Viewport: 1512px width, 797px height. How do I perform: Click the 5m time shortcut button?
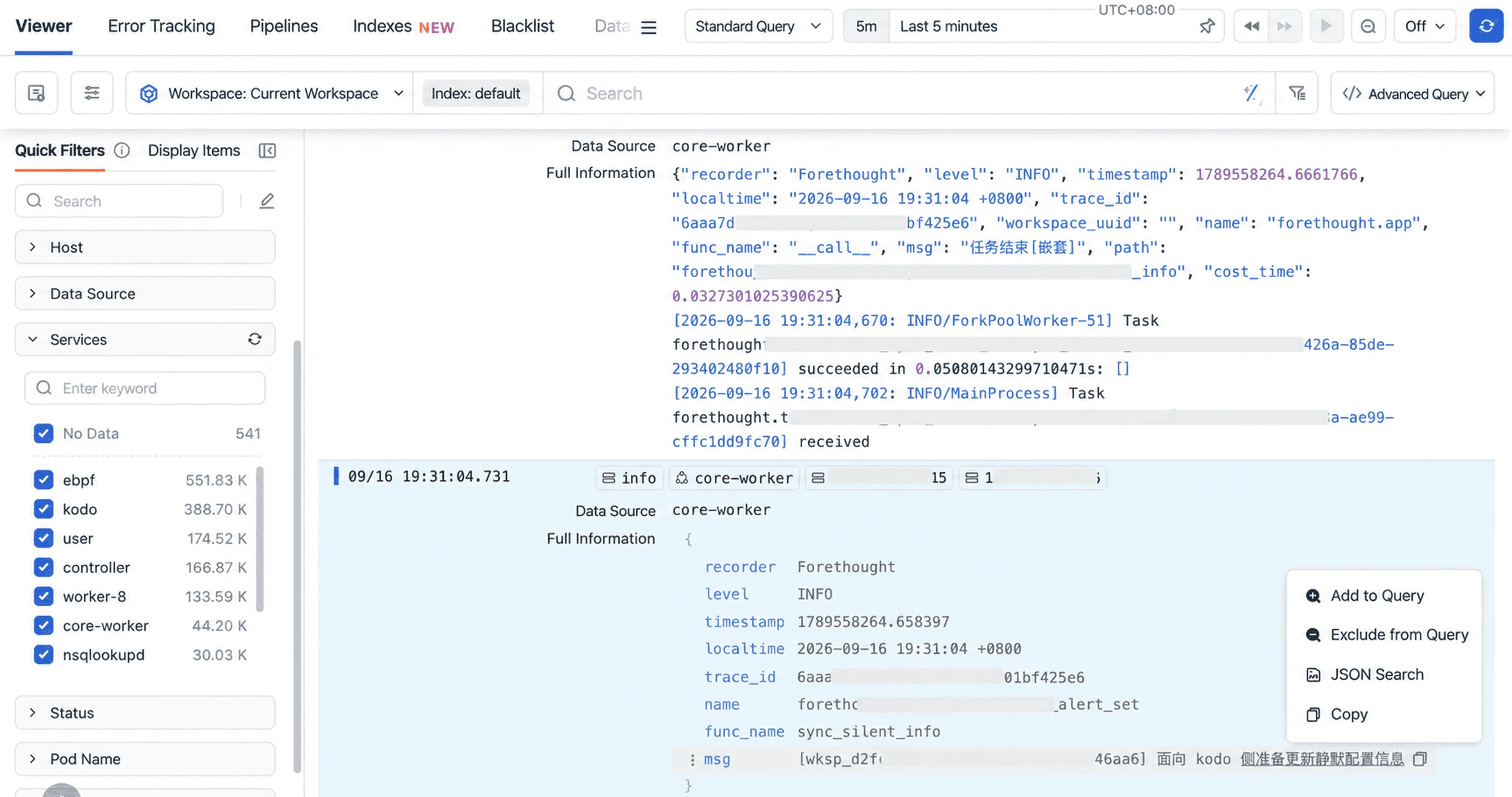(x=867, y=26)
